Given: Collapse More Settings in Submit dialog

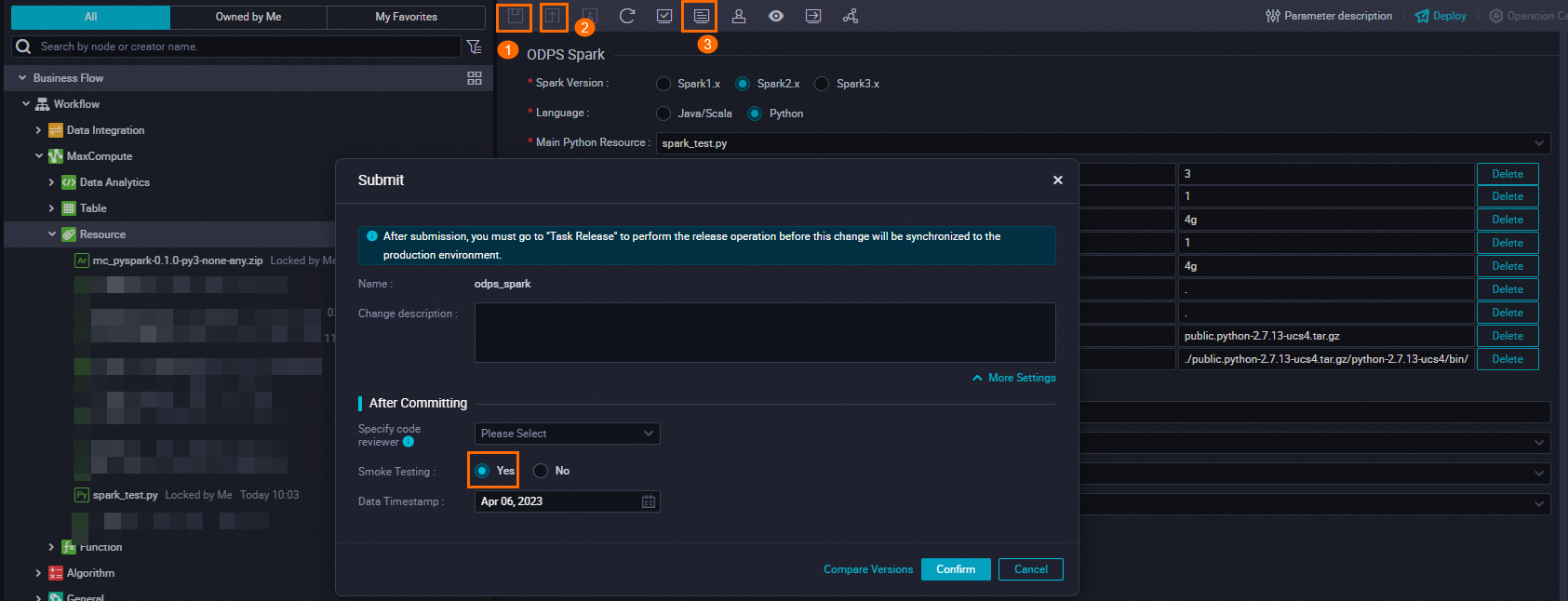Looking at the screenshot, I should click(x=1013, y=378).
